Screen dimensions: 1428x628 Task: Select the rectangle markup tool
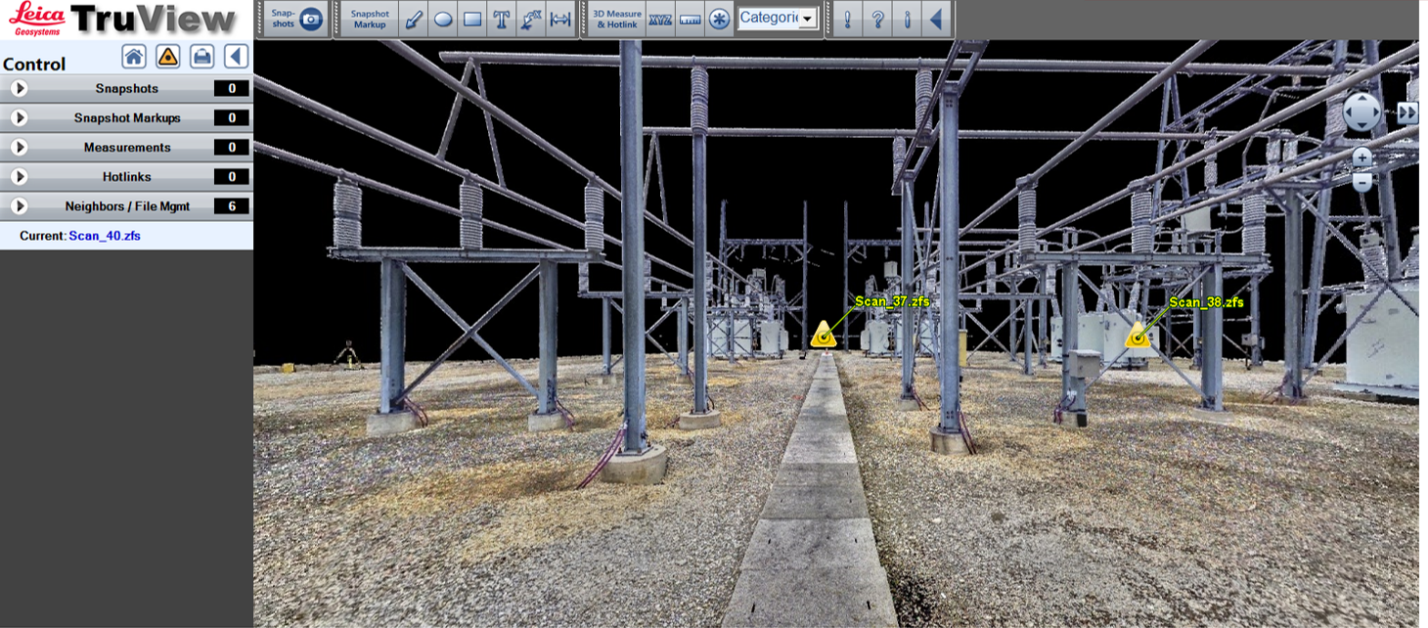[x=473, y=19]
